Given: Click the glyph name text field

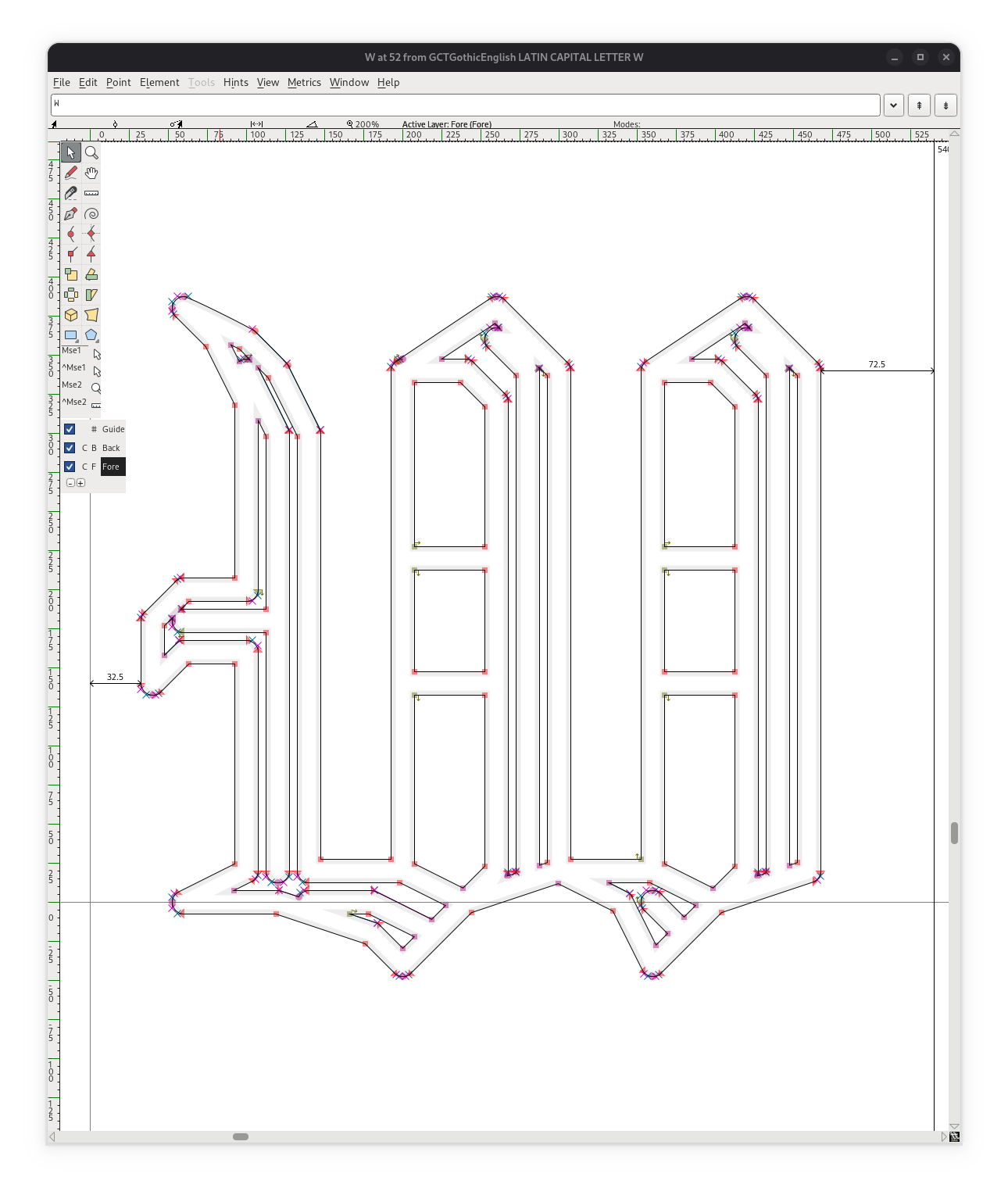Looking at the screenshot, I should [x=466, y=106].
